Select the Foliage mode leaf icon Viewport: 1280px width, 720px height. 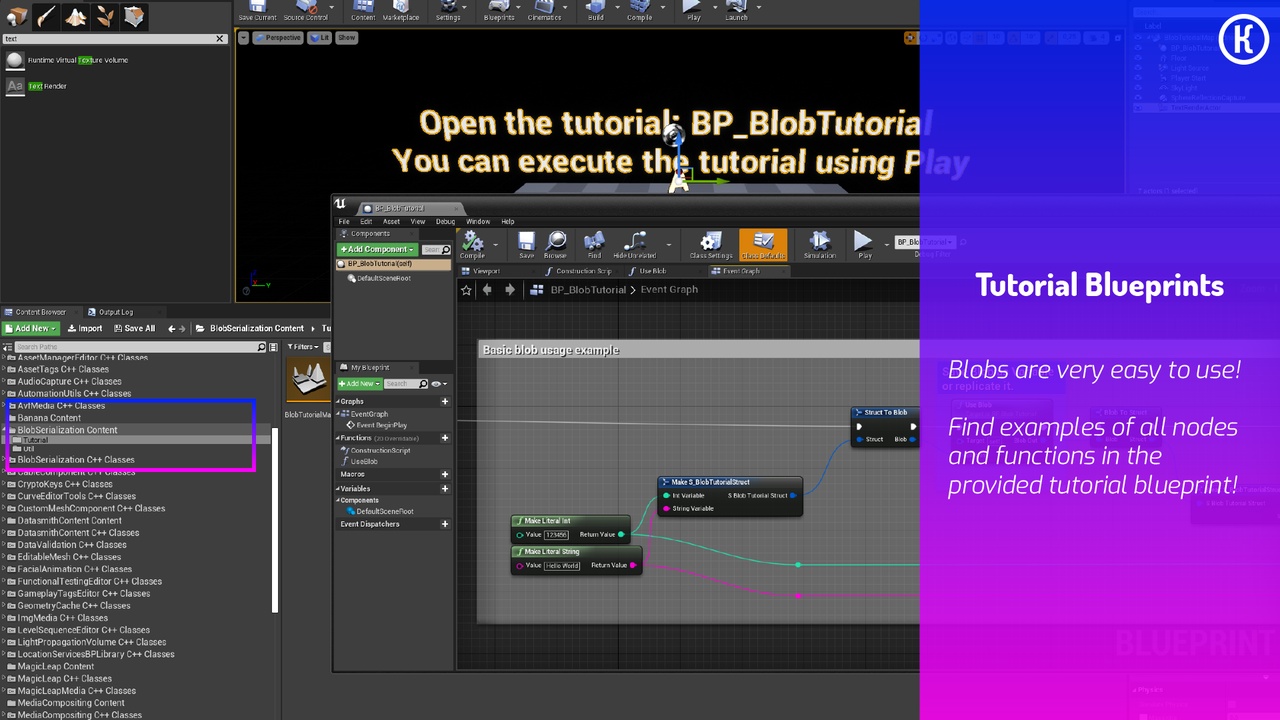tap(104, 16)
